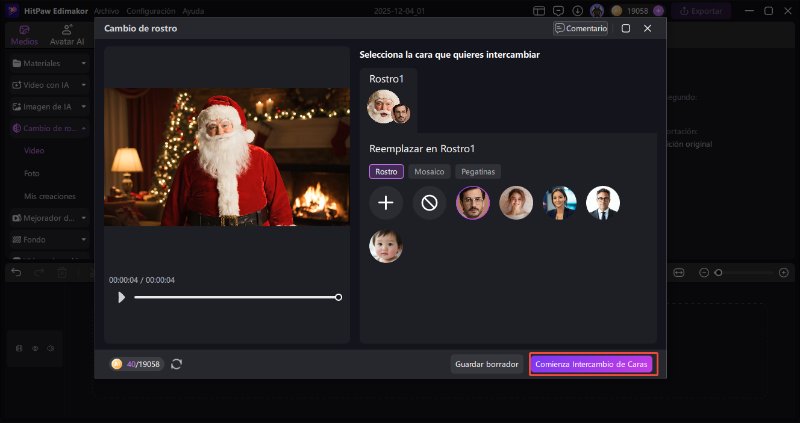Click the timeline zoom slider handle
Image resolution: width=800 pixels, height=423 pixels.
pyautogui.click(x=718, y=273)
